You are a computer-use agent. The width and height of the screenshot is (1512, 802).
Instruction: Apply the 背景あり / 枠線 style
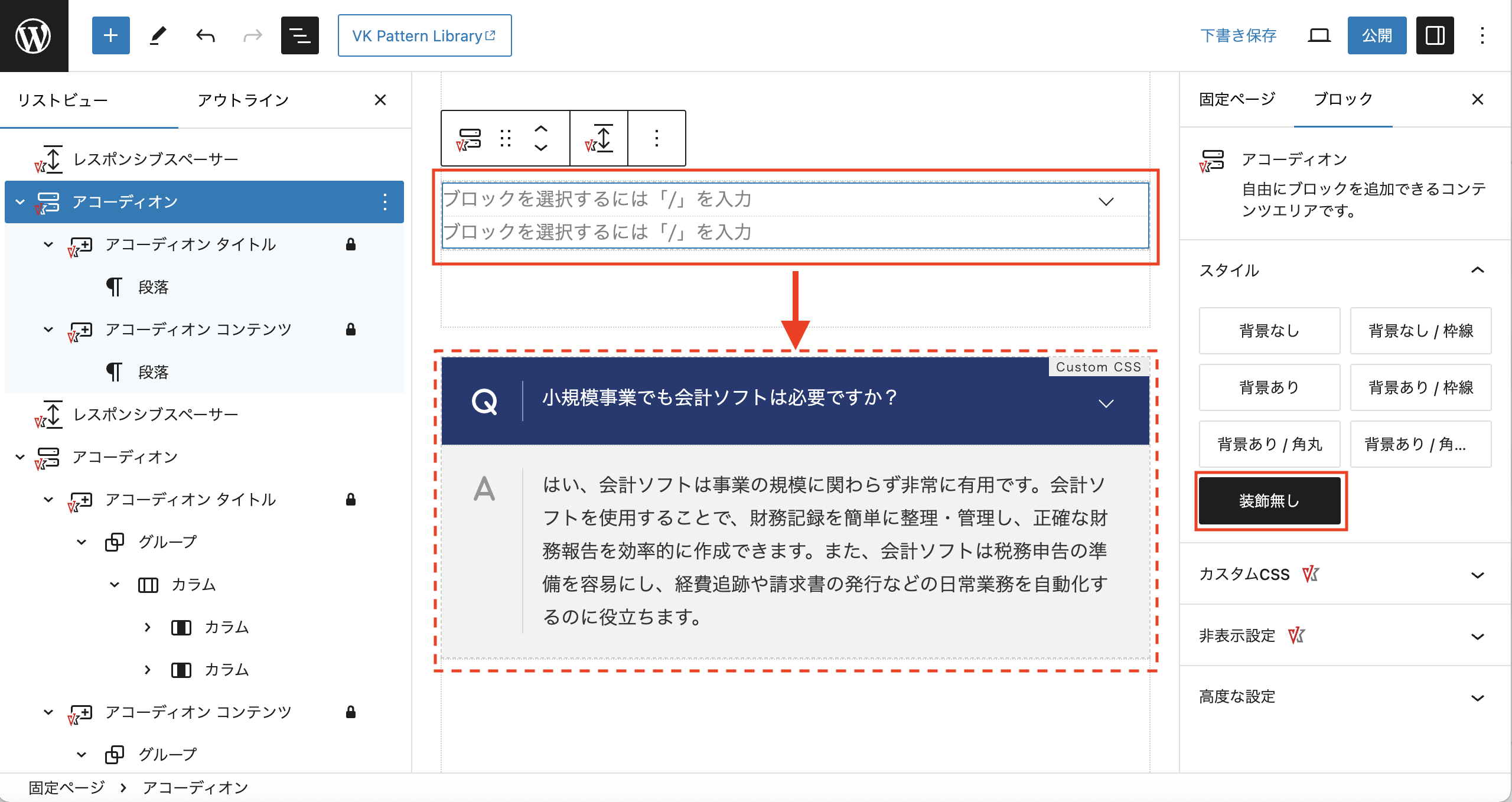1420,387
